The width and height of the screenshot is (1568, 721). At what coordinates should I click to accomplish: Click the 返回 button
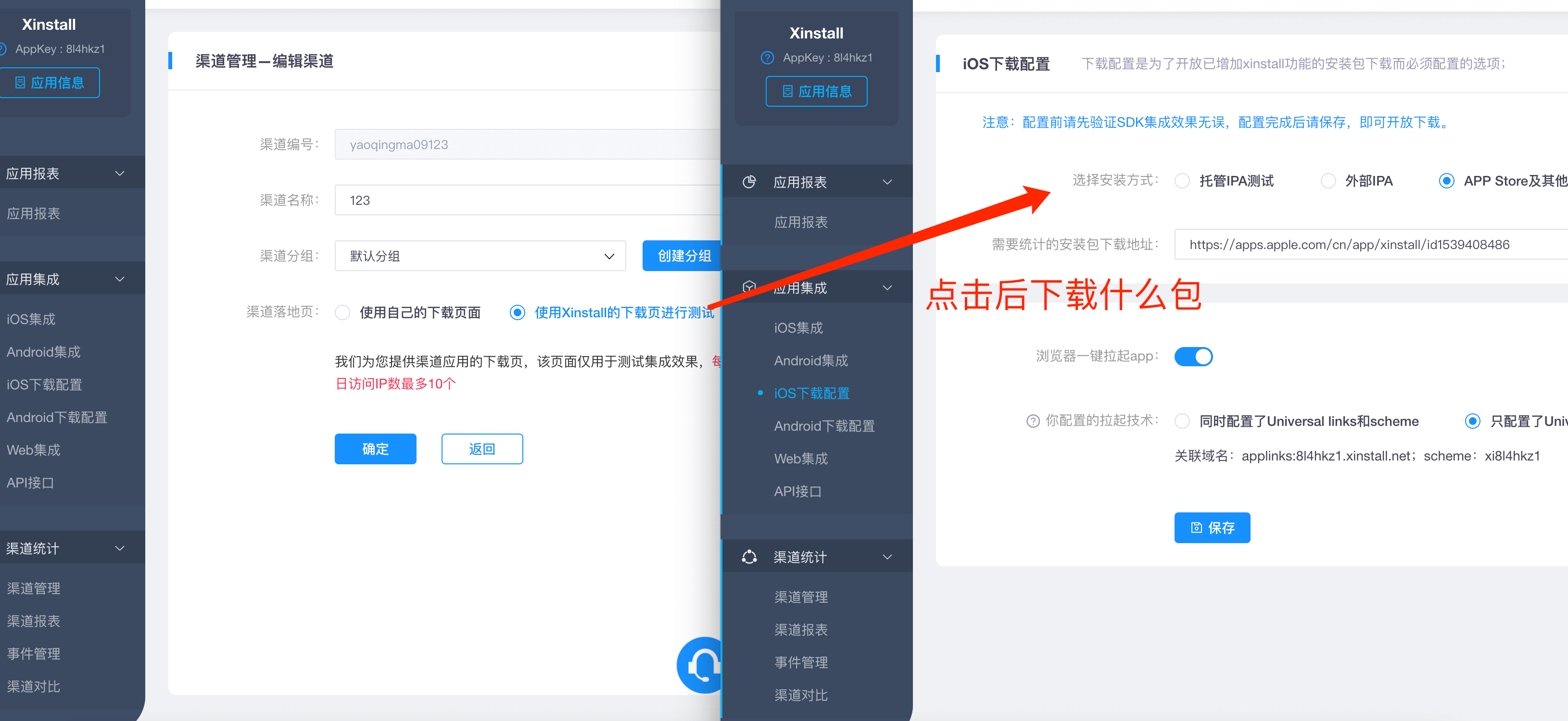482,449
